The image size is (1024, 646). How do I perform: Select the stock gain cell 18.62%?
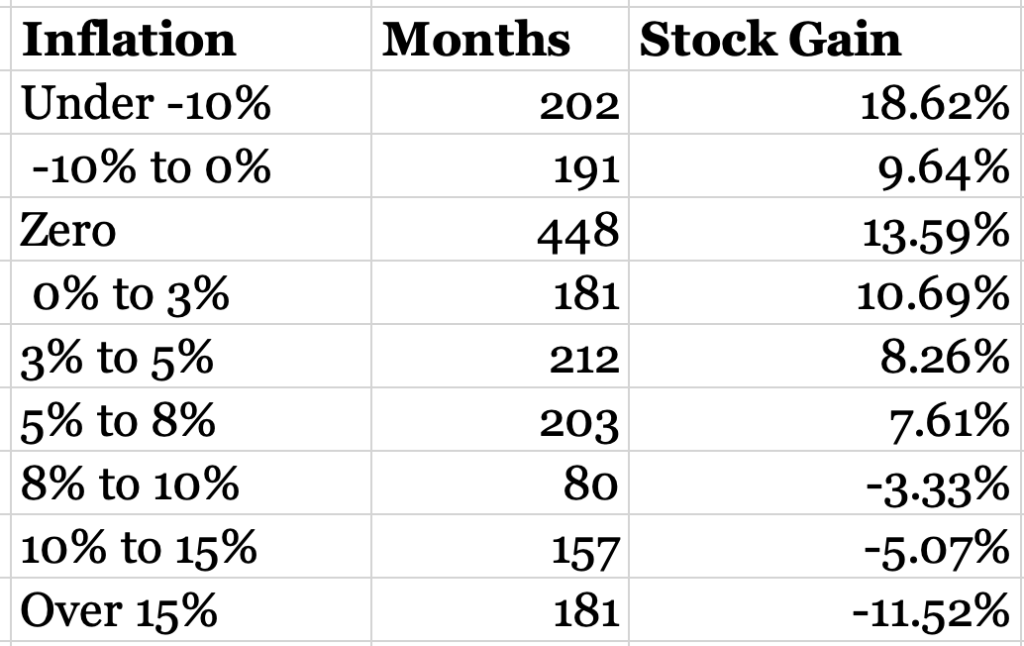[x=933, y=105]
